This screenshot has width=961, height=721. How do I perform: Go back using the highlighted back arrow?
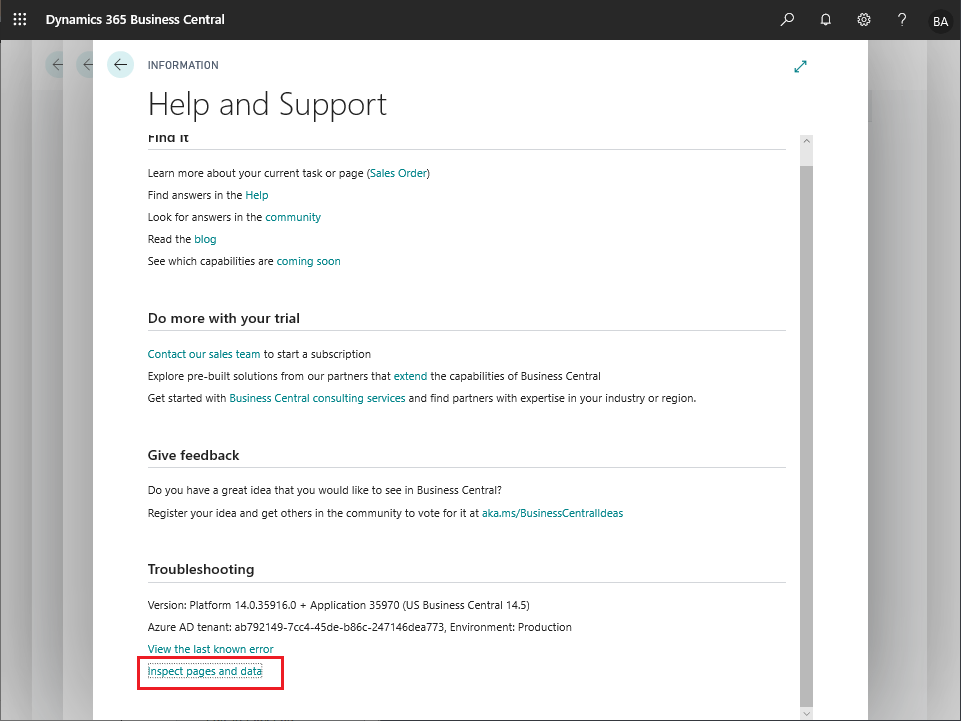pos(120,64)
